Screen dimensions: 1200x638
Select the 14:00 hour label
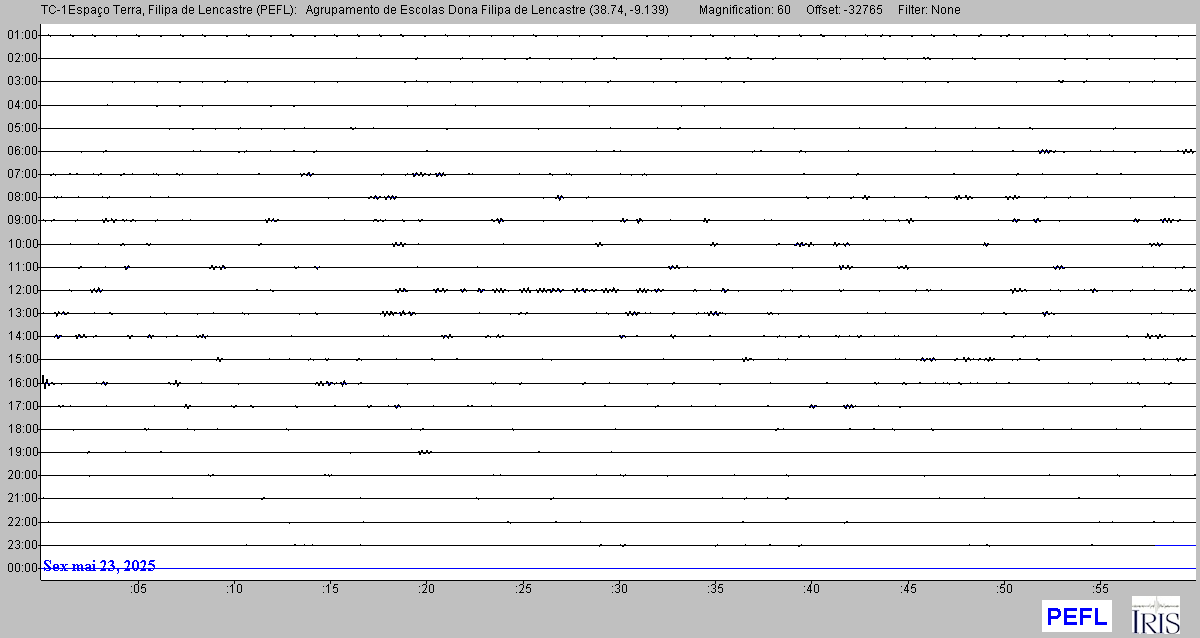tap(22, 336)
